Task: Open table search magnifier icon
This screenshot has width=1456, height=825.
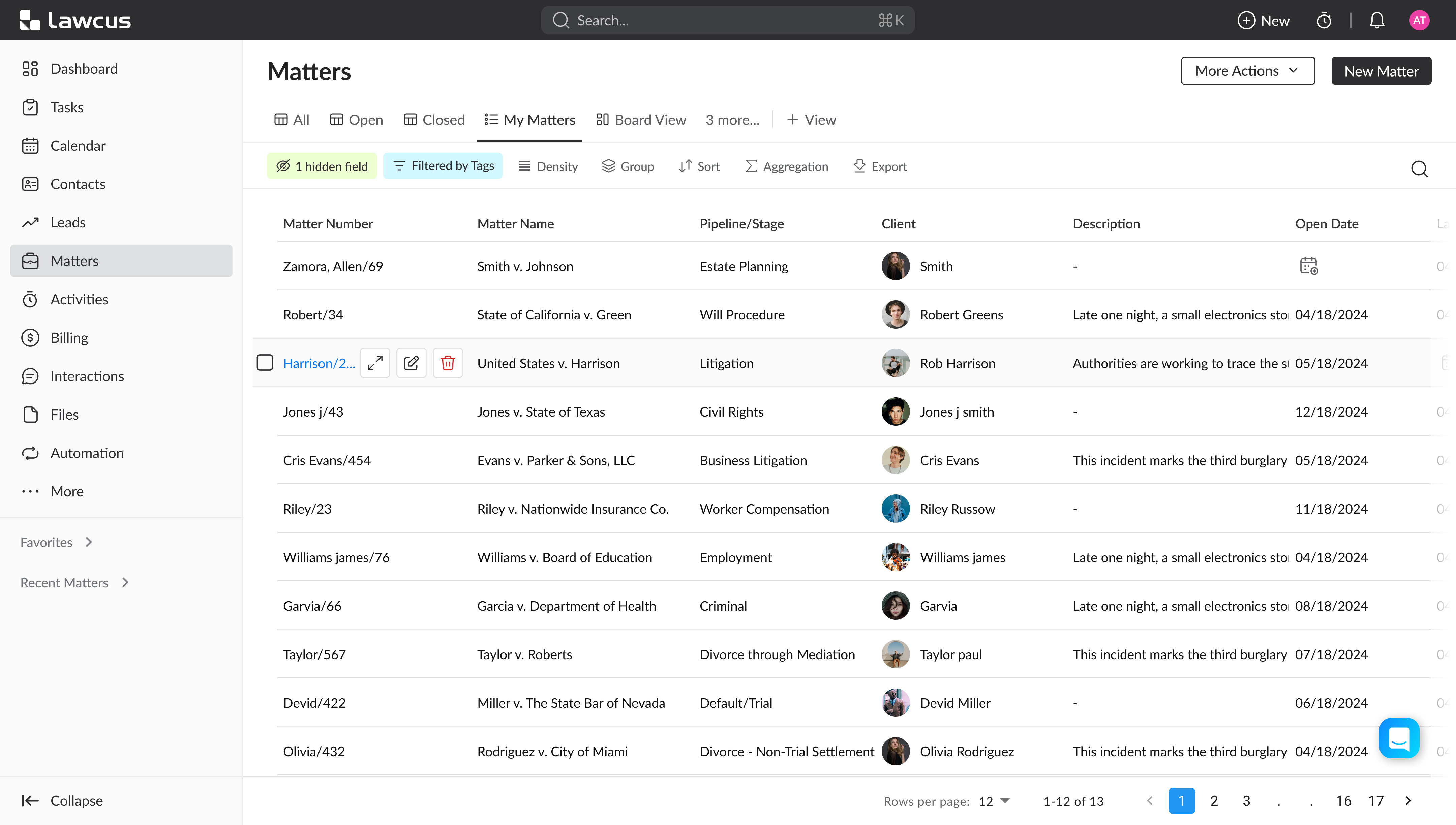Action: 1419,168
